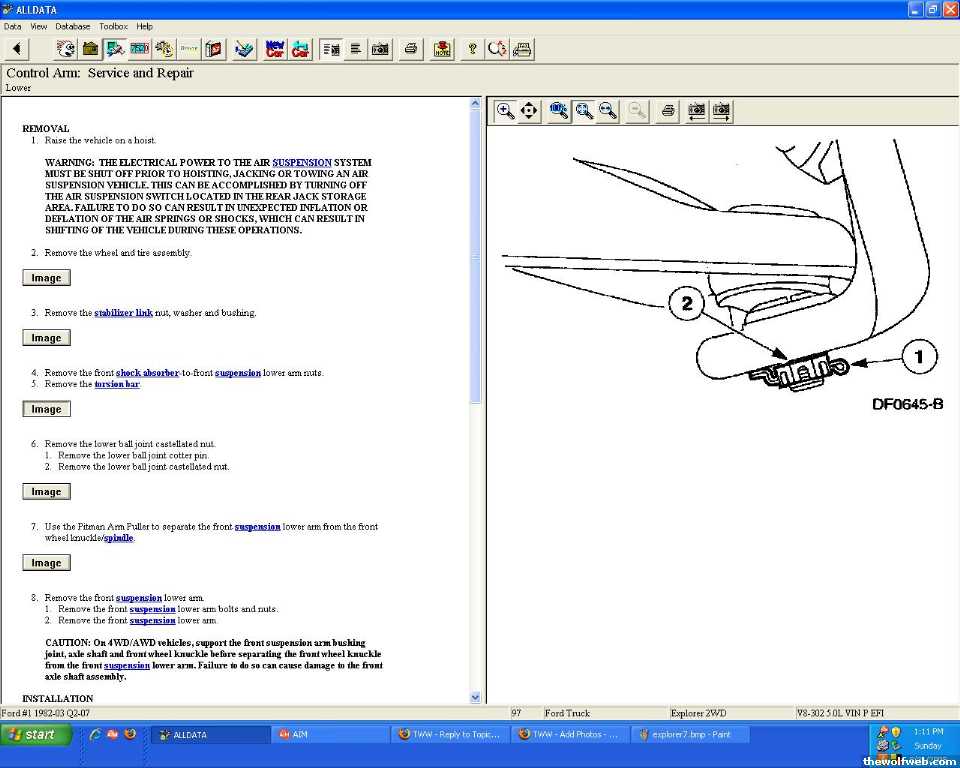This screenshot has height=768, width=960.
Task: Open the stabilizer link hyperlink
Action: click(x=123, y=313)
